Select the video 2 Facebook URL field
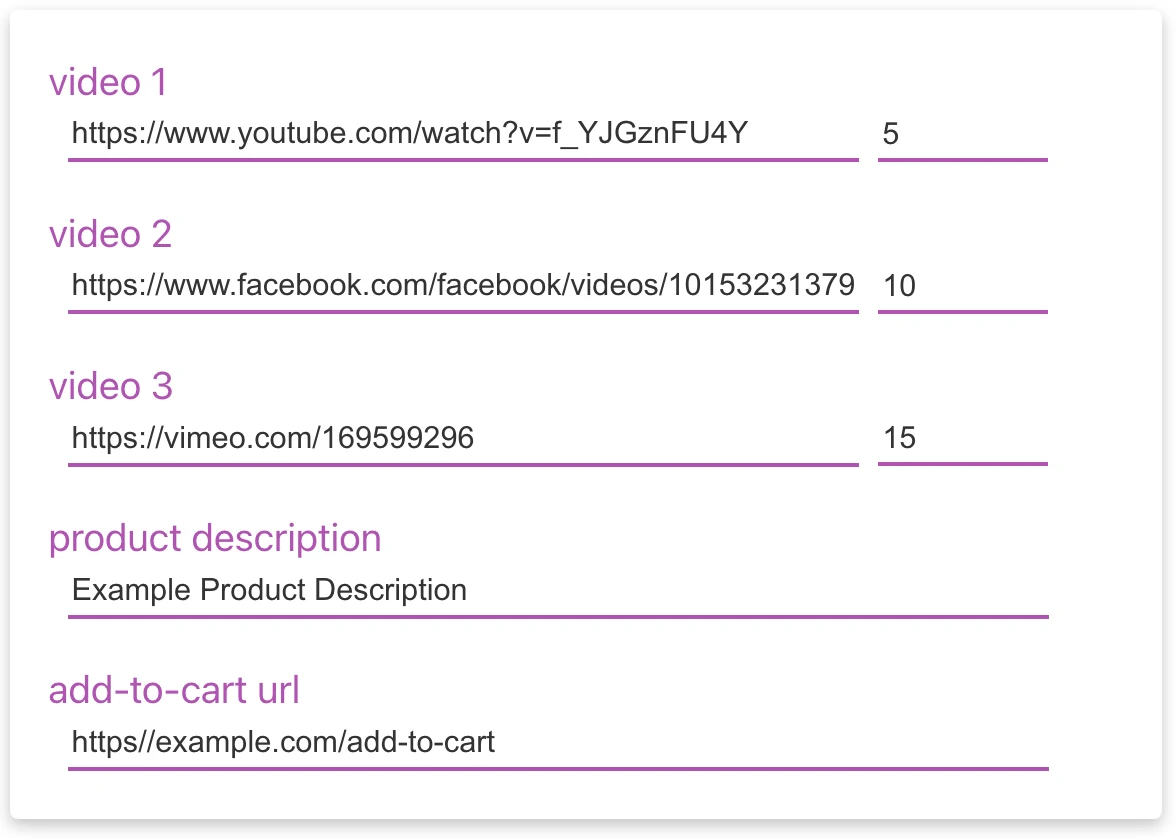 pos(462,286)
